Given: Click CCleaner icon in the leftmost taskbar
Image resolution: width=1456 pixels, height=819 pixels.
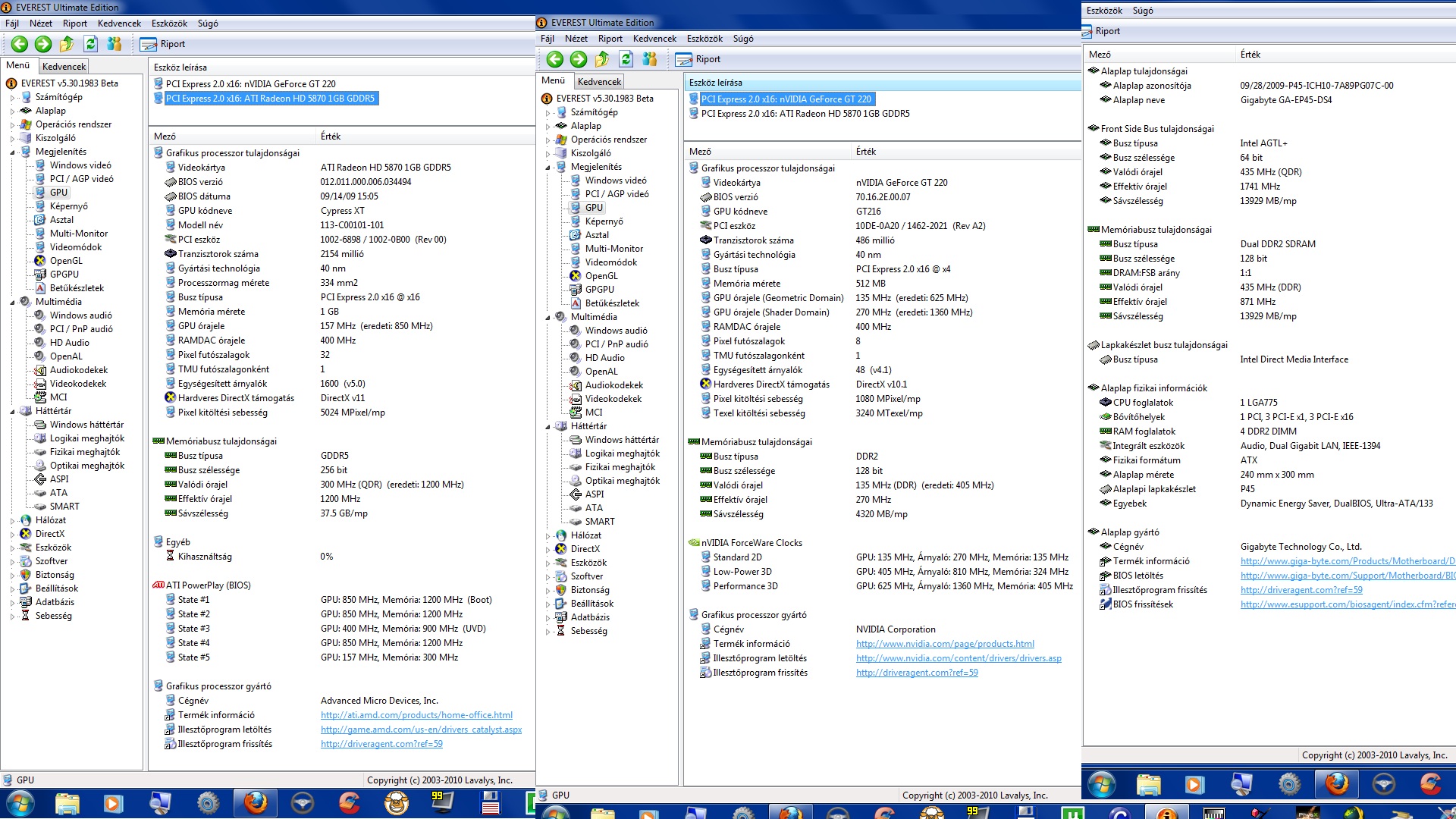Looking at the screenshot, I should tap(350, 802).
